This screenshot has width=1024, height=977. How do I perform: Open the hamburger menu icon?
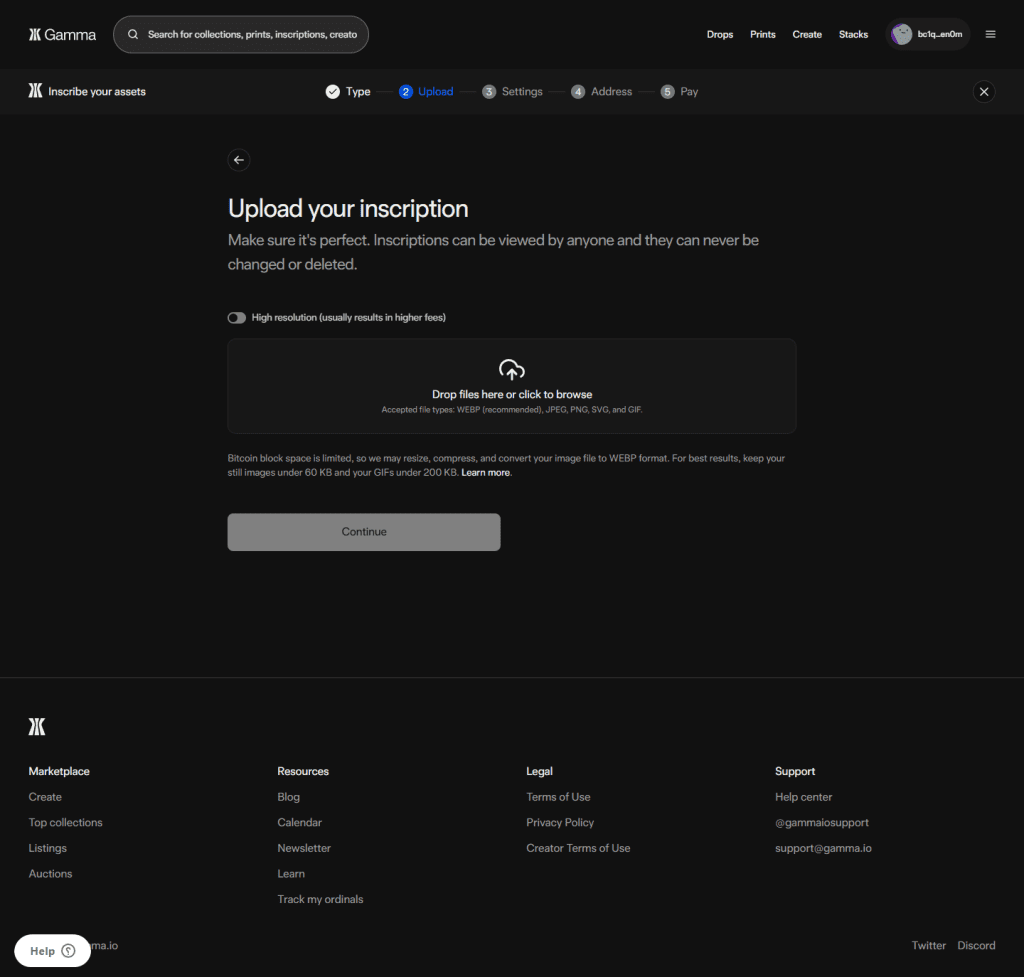coord(990,34)
